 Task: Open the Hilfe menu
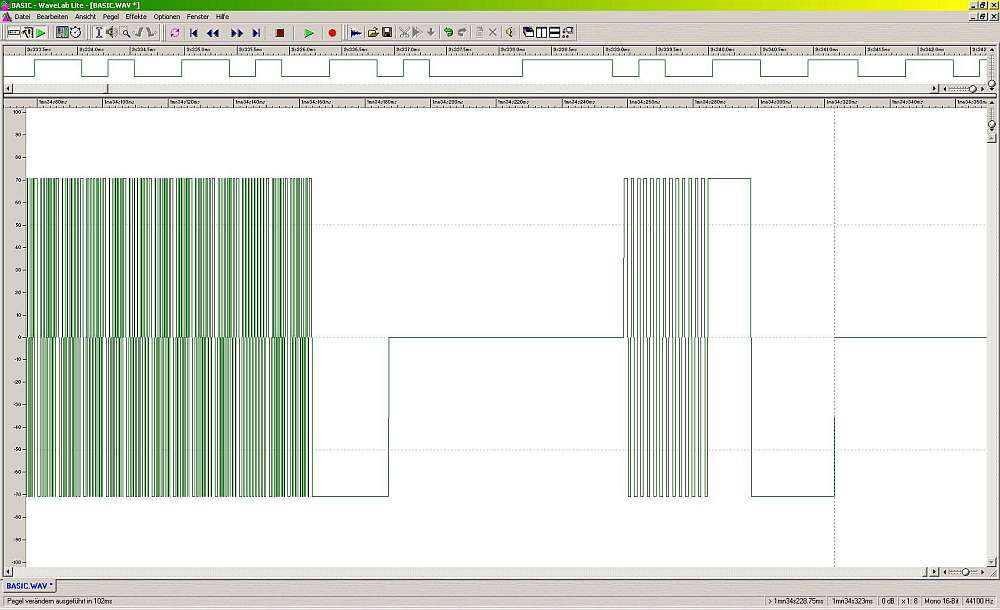(223, 17)
